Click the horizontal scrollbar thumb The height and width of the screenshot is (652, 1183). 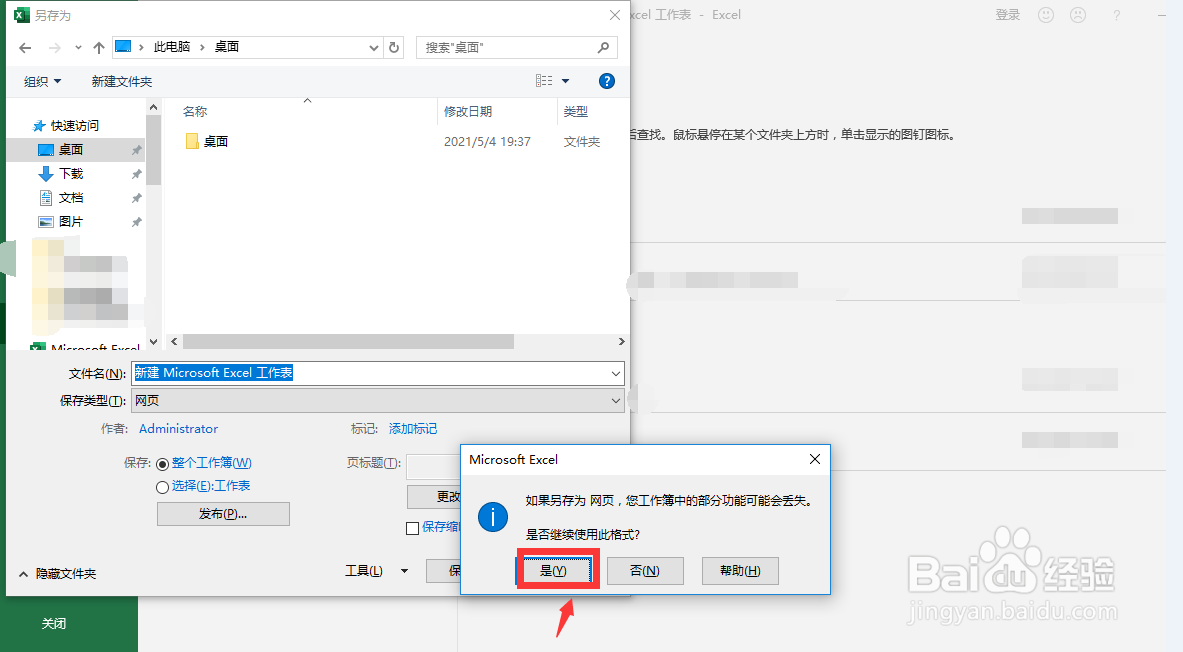[348, 342]
